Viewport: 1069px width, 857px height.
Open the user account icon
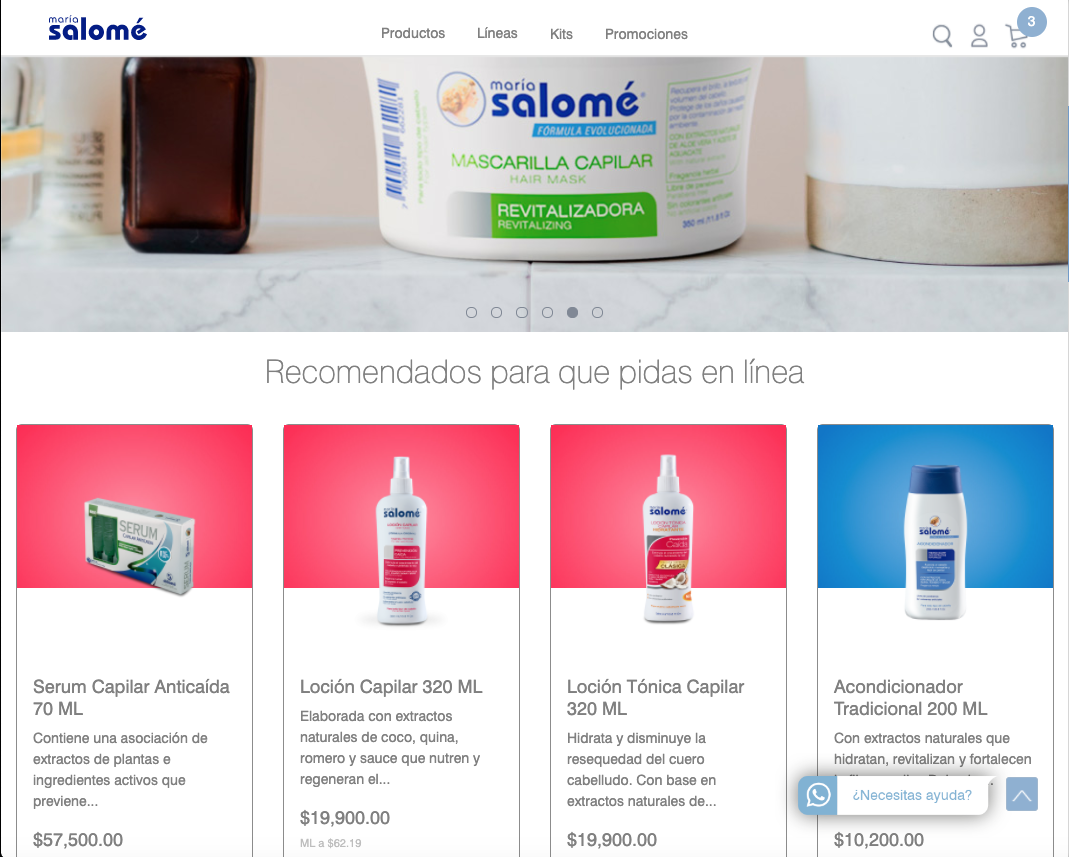pos(979,35)
